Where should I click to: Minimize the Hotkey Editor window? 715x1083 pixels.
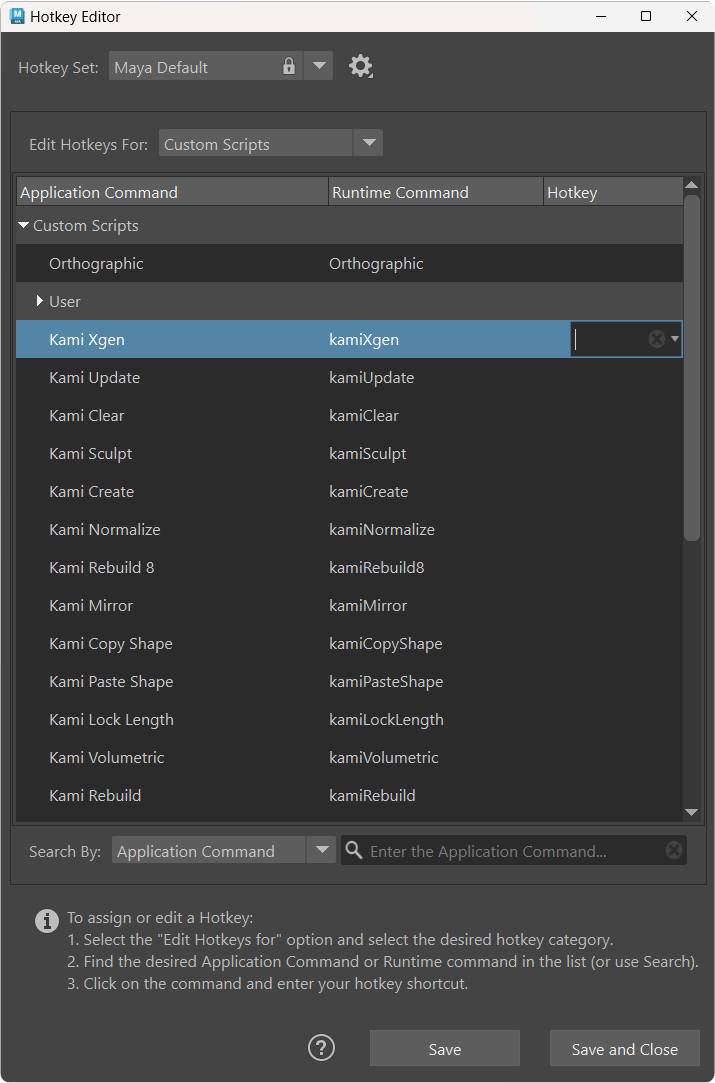[x=601, y=16]
